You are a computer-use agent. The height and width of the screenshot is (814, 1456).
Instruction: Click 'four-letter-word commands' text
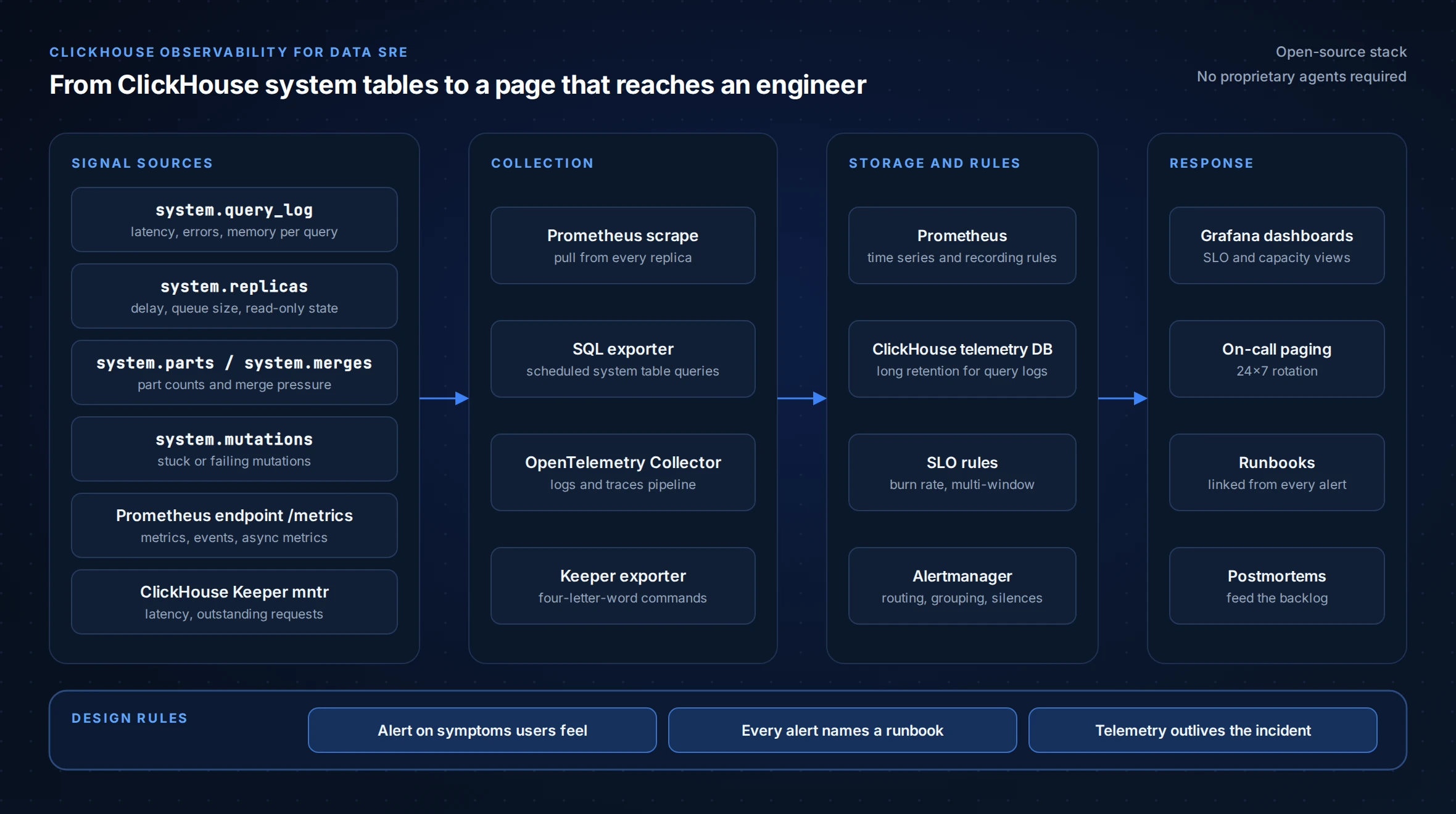click(623, 598)
